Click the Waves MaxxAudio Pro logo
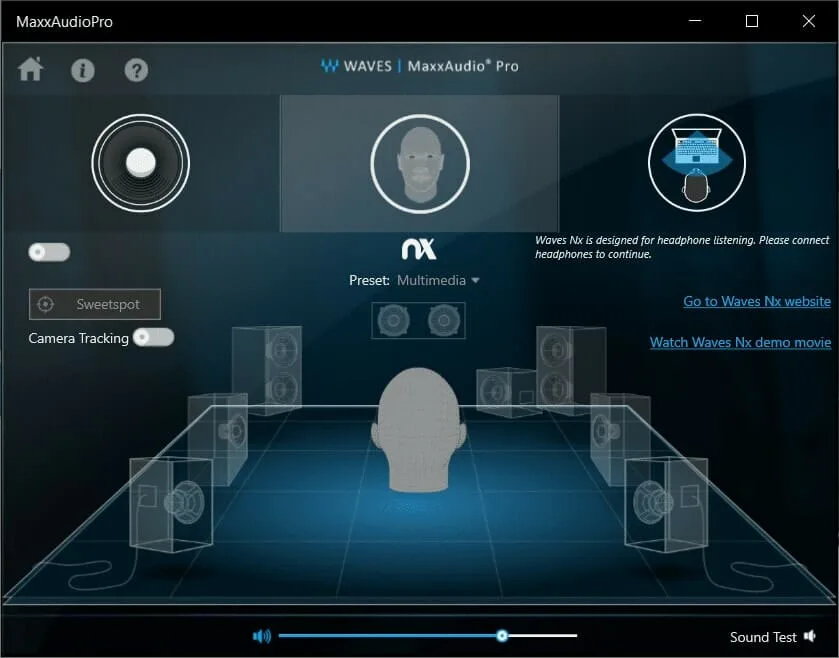The image size is (839, 658). point(420,66)
